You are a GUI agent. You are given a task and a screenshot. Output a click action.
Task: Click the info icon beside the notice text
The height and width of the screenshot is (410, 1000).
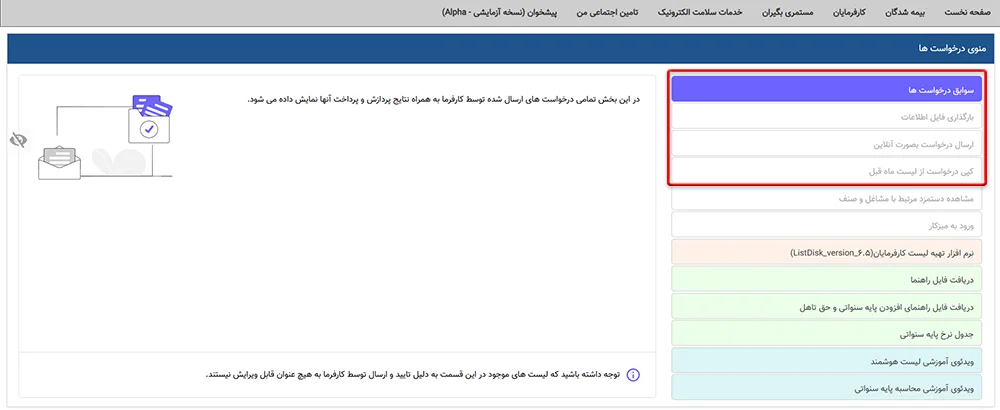coord(633,374)
